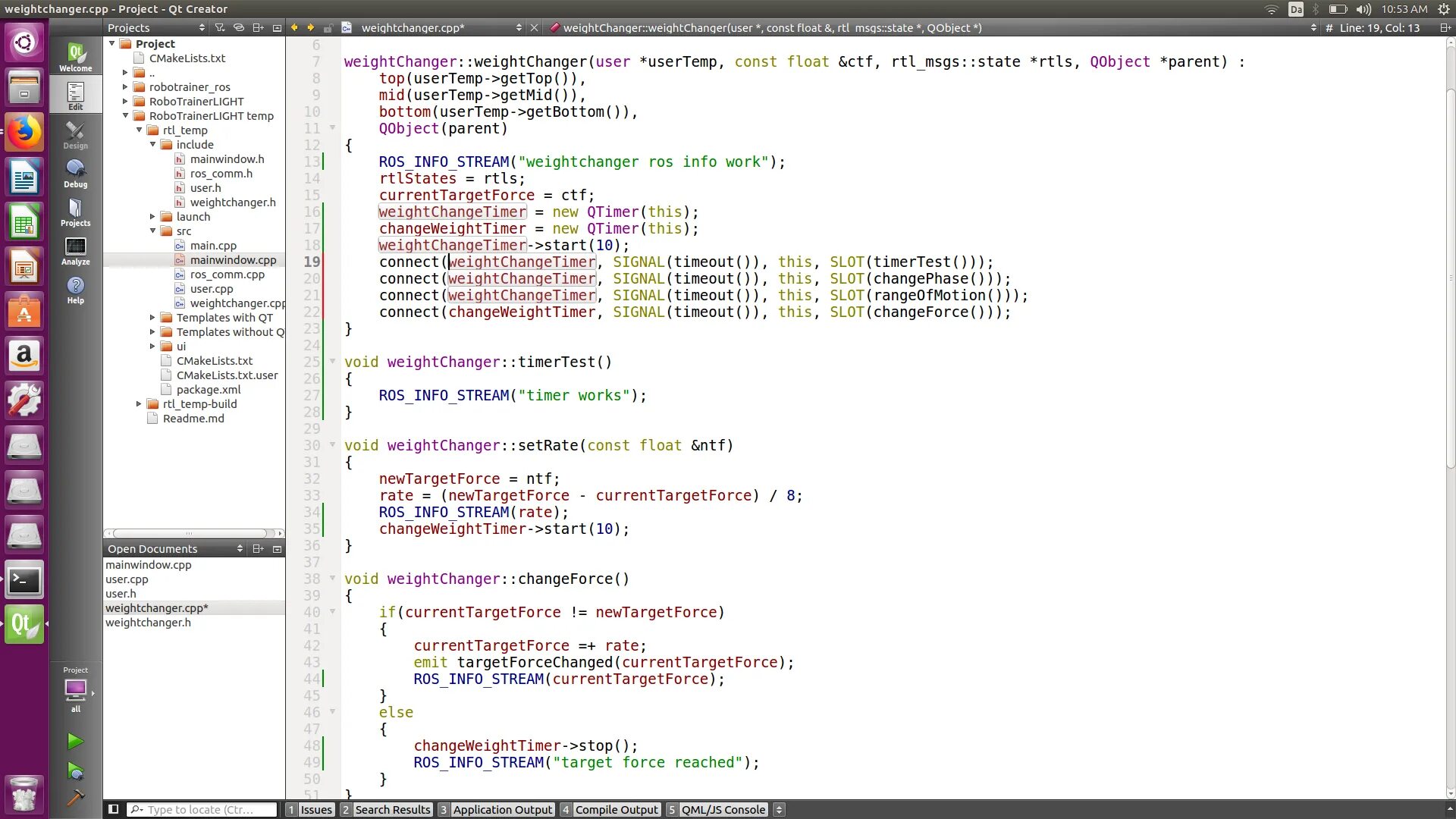Toggle fold marker at line 38
1456x819 pixels.
[332, 579]
